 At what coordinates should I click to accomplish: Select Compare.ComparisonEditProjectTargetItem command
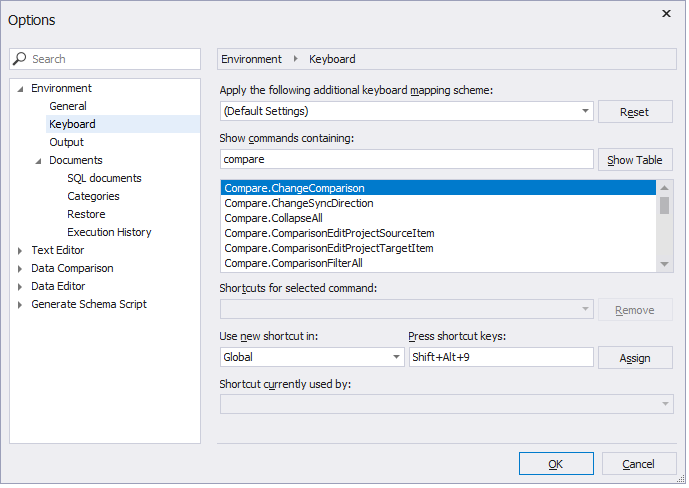438,248
